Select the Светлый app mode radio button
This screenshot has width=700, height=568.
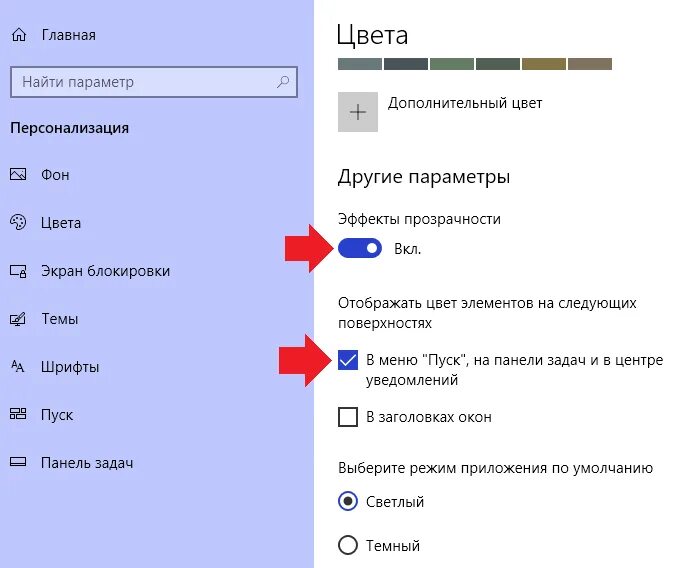pyautogui.click(x=348, y=501)
